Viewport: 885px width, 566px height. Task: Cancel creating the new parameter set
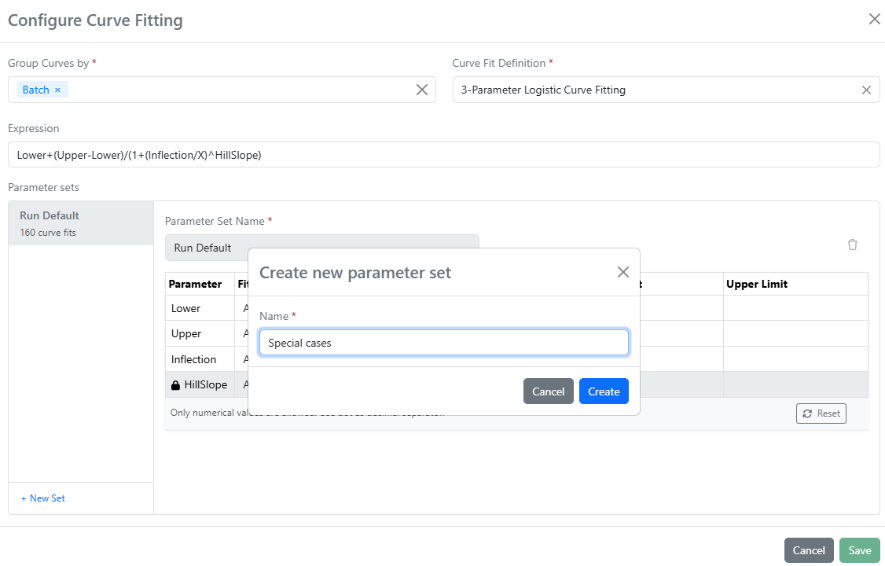point(548,391)
